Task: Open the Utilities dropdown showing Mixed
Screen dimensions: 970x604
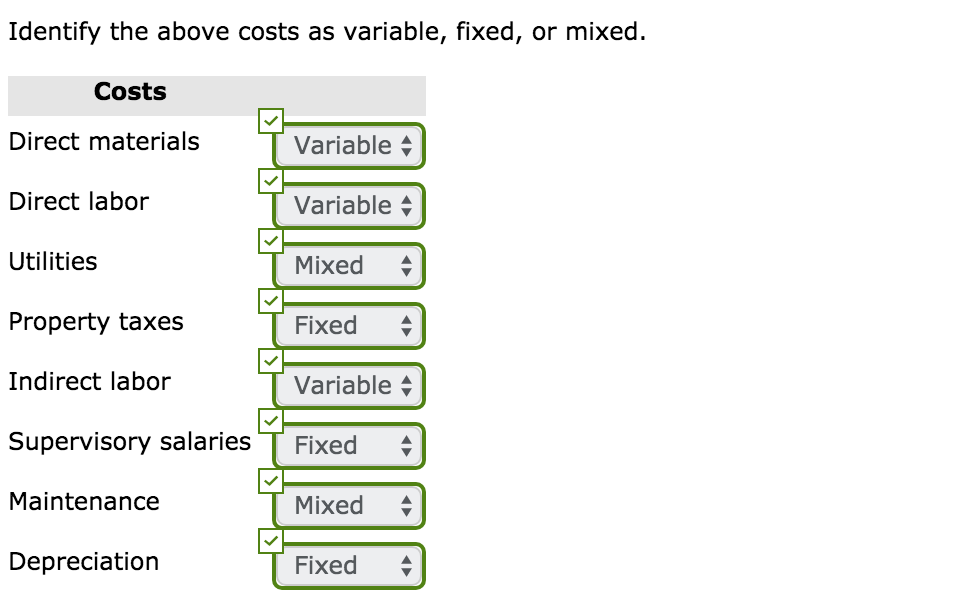Action: click(348, 265)
